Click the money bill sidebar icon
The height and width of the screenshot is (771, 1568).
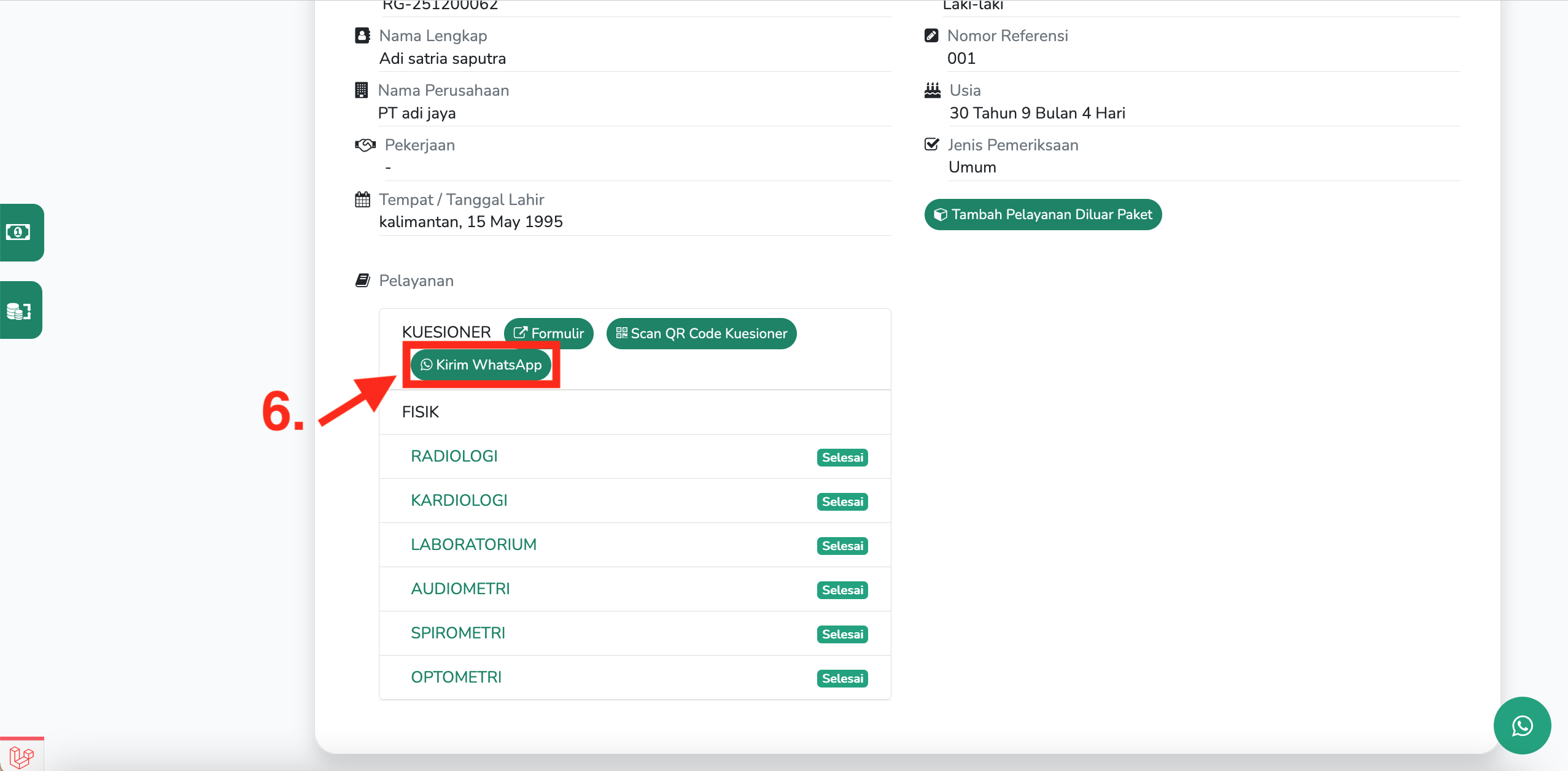(x=18, y=232)
